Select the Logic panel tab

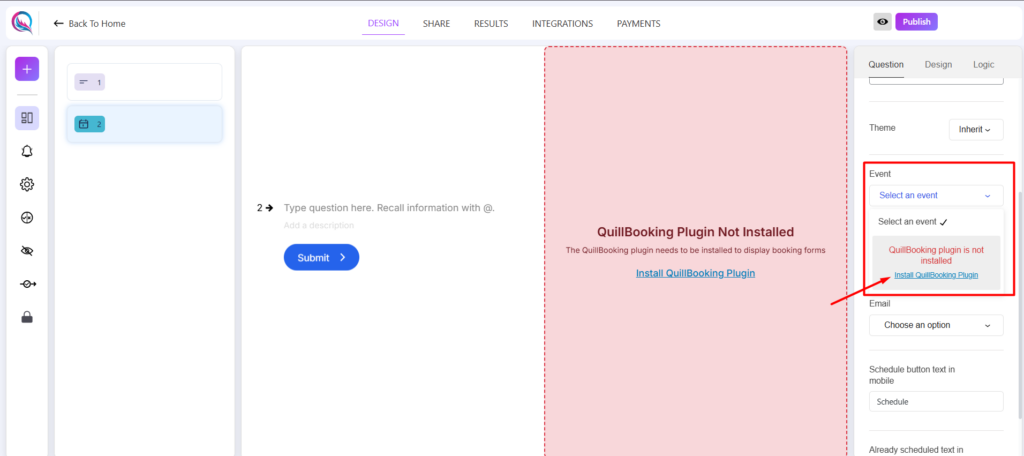click(984, 65)
